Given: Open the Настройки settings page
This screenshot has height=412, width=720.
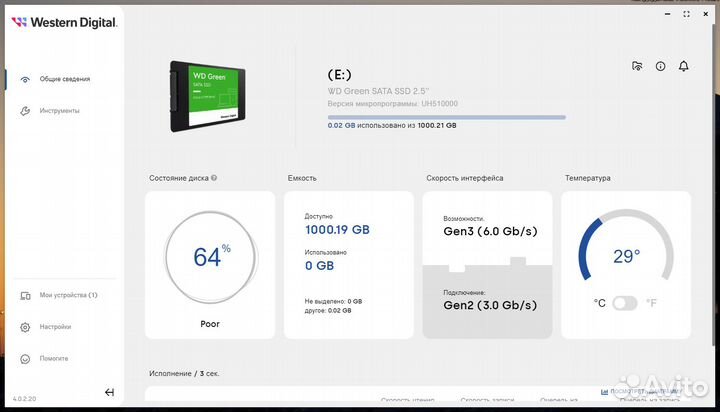Looking at the screenshot, I should click(x=45, y=327).
